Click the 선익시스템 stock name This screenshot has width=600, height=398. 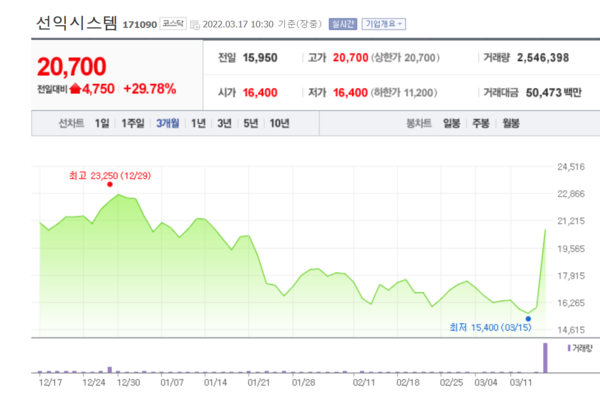click(x=77, y=23)
